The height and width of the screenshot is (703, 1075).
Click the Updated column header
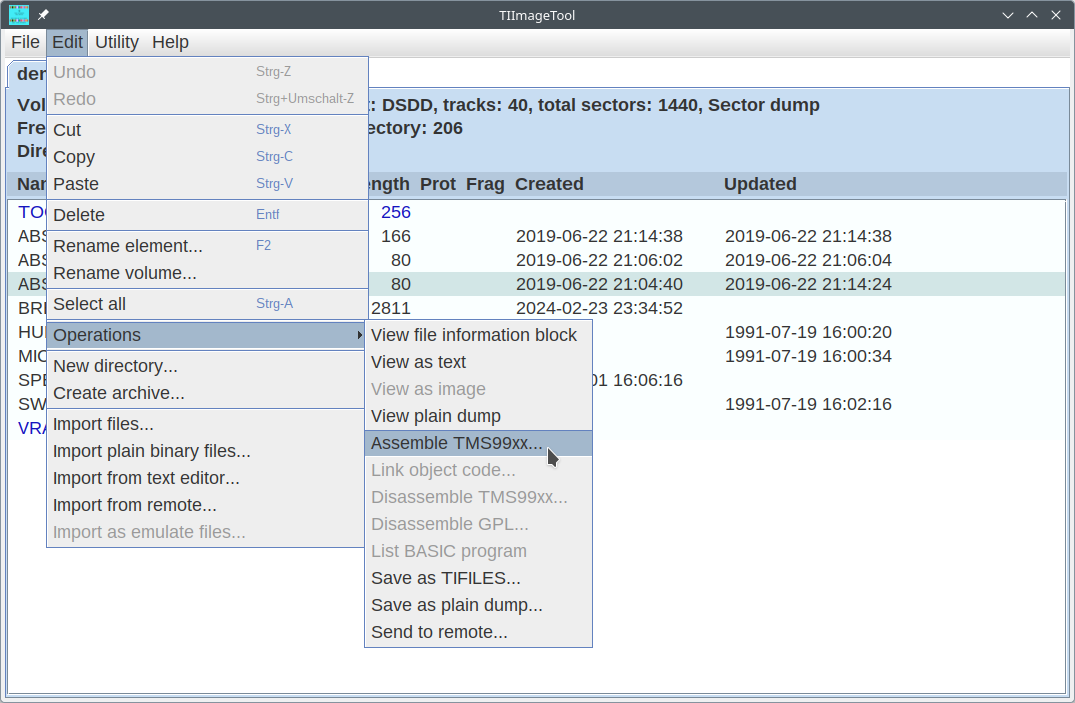(x=760, y=184)
